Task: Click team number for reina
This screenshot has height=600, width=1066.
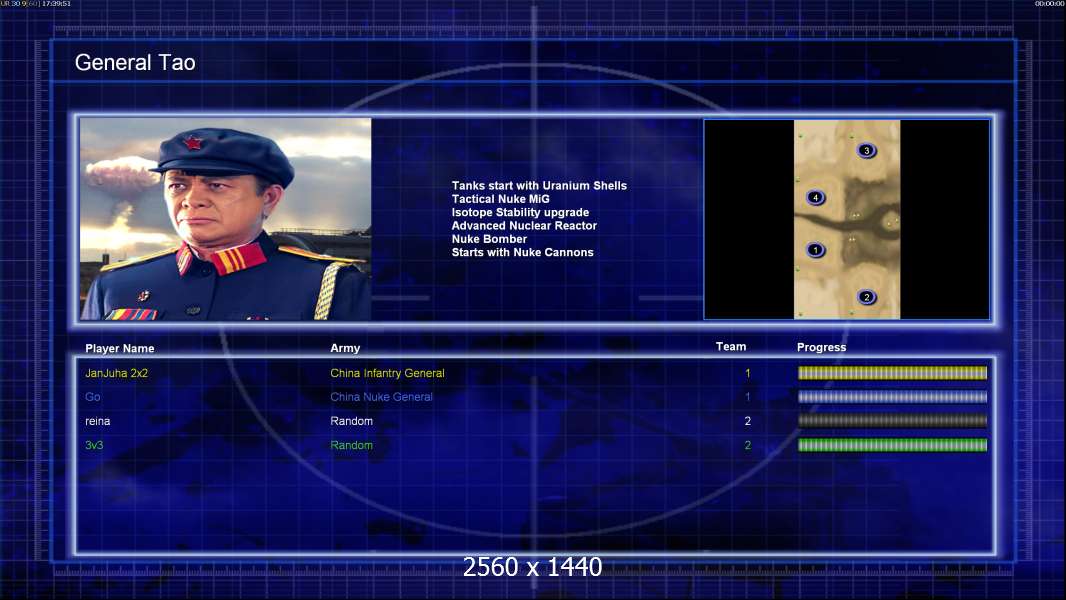Action: pos(747,421)
